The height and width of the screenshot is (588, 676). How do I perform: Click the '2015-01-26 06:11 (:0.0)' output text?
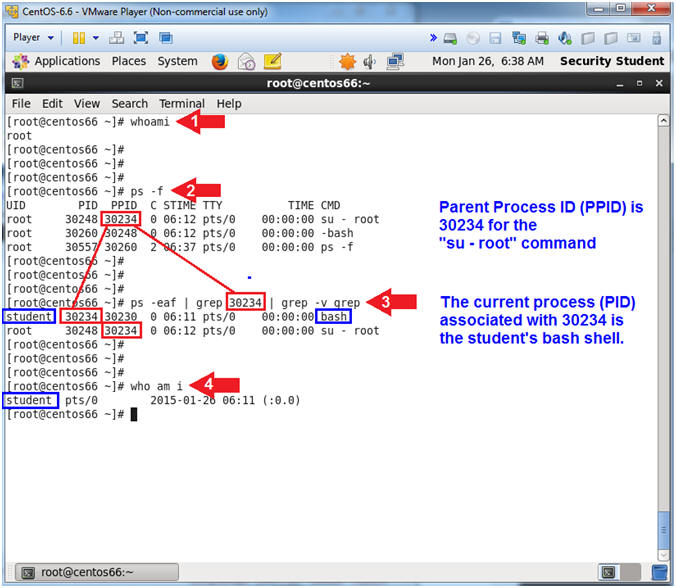(225, 400)
